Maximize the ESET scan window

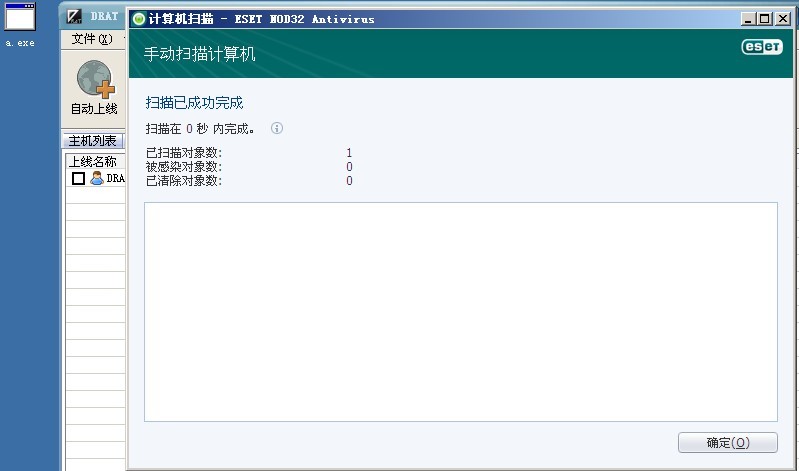[x=764, y=19]
